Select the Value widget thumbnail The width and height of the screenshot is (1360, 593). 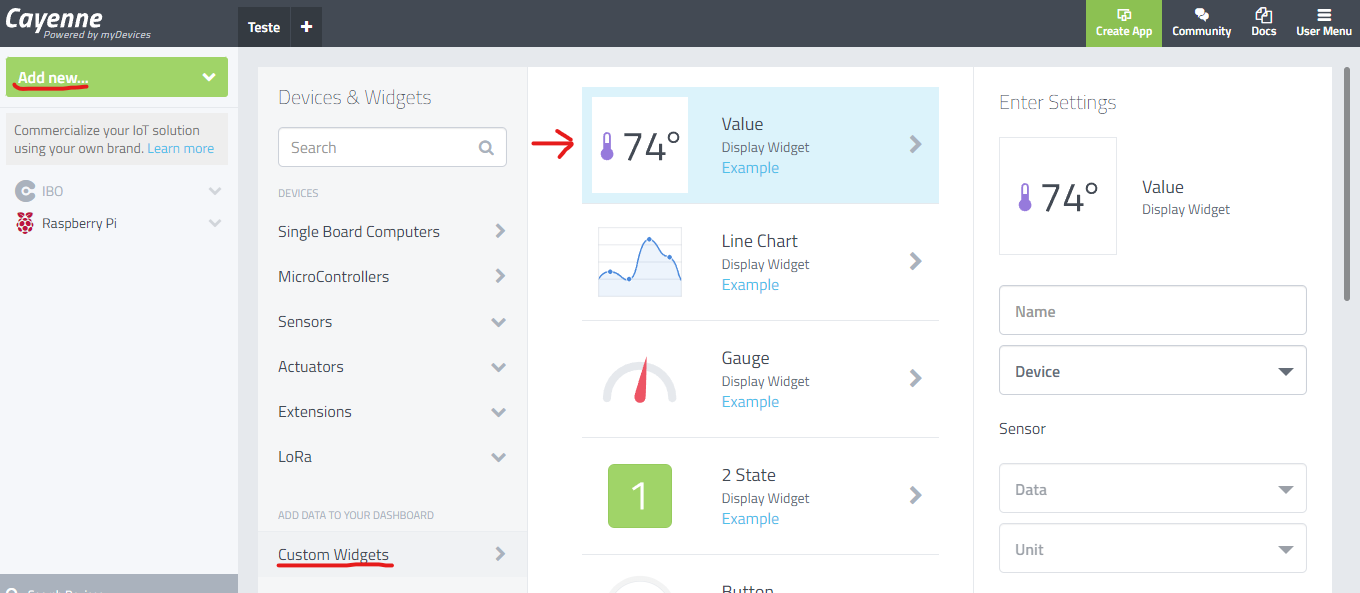(640, 145)
